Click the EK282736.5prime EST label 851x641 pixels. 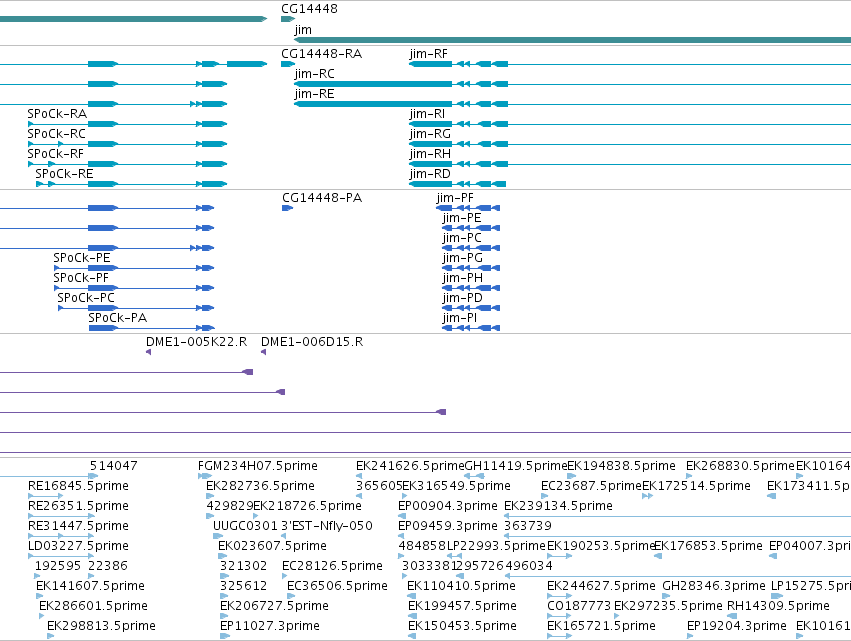[x=261, y=486]
